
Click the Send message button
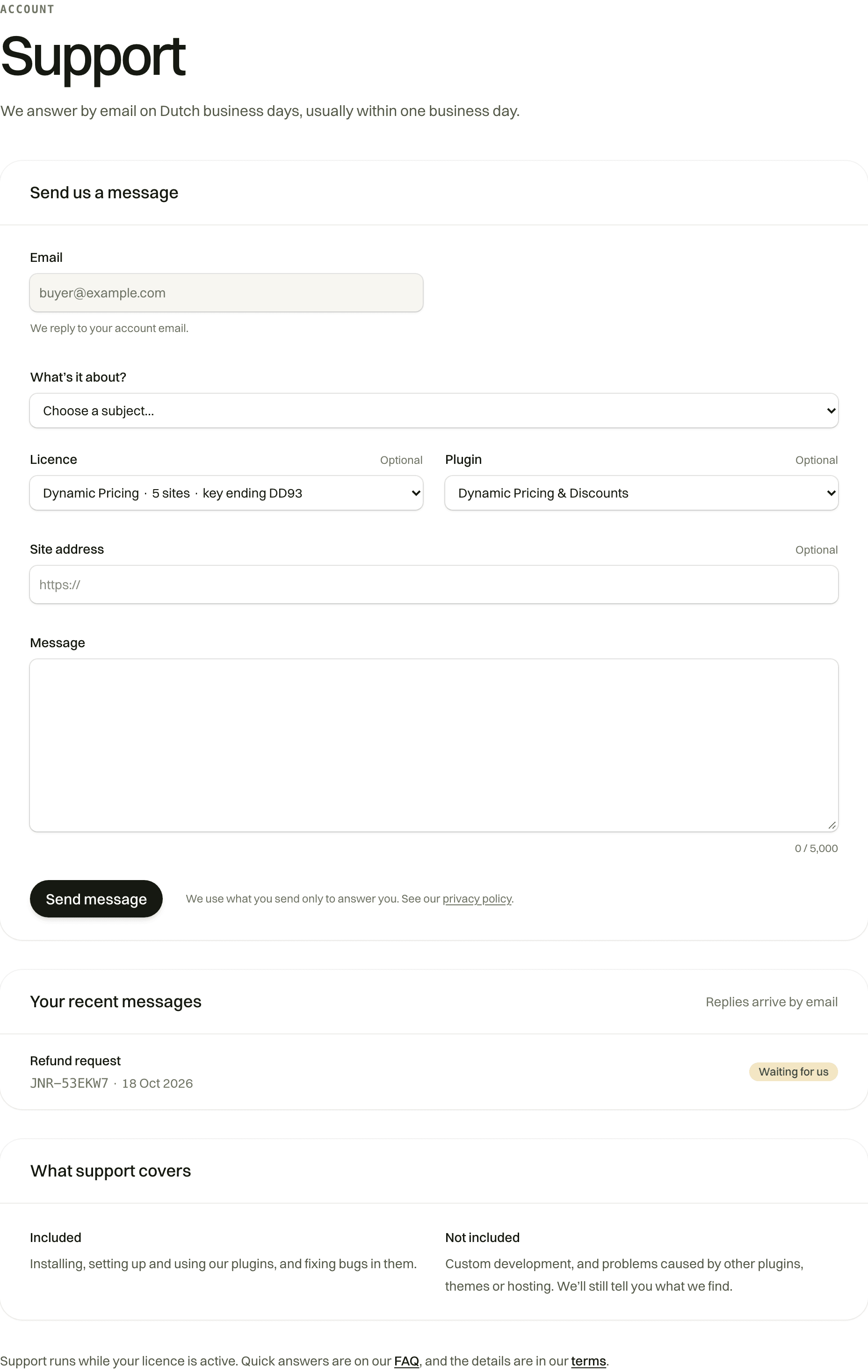click(96, 898)
